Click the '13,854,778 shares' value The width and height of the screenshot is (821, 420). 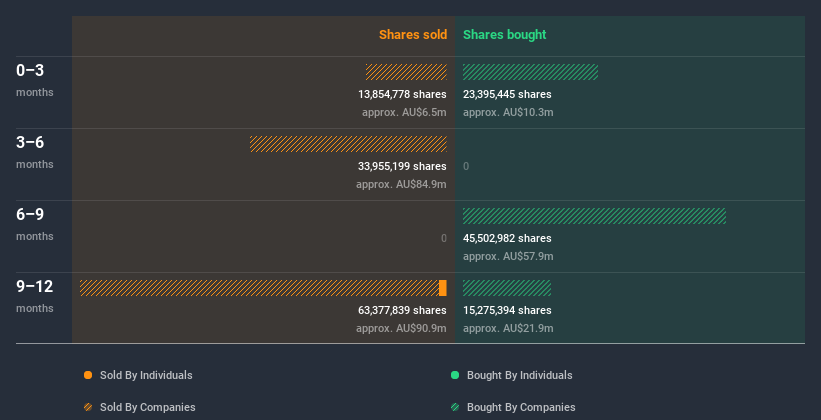[x=402, y=94]
